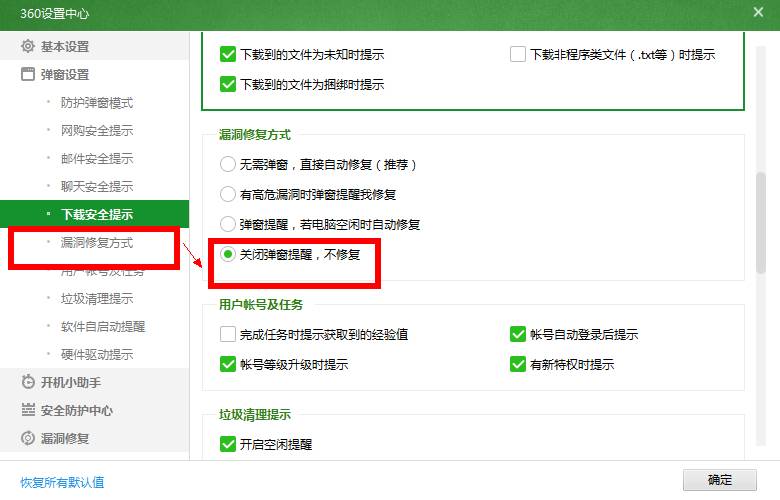Click the 基本设置 gear icon
The image size is (780, 500).
28,46
